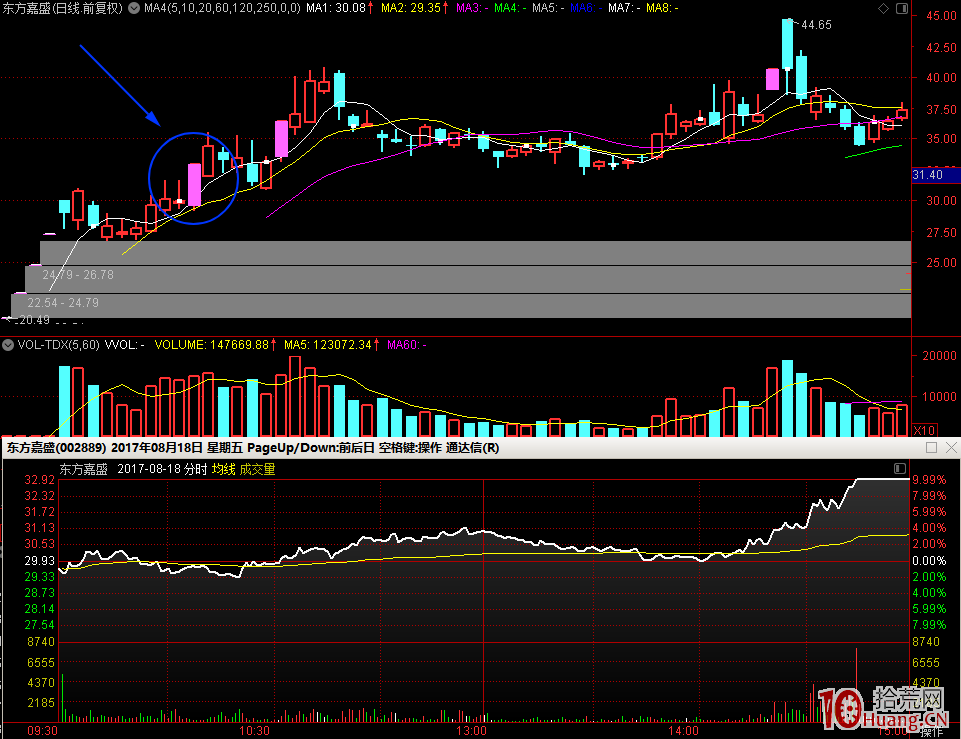This screenshot has height=739, width=961.
Task: Click the small box icon in intraday header
Action: point(897,468)
